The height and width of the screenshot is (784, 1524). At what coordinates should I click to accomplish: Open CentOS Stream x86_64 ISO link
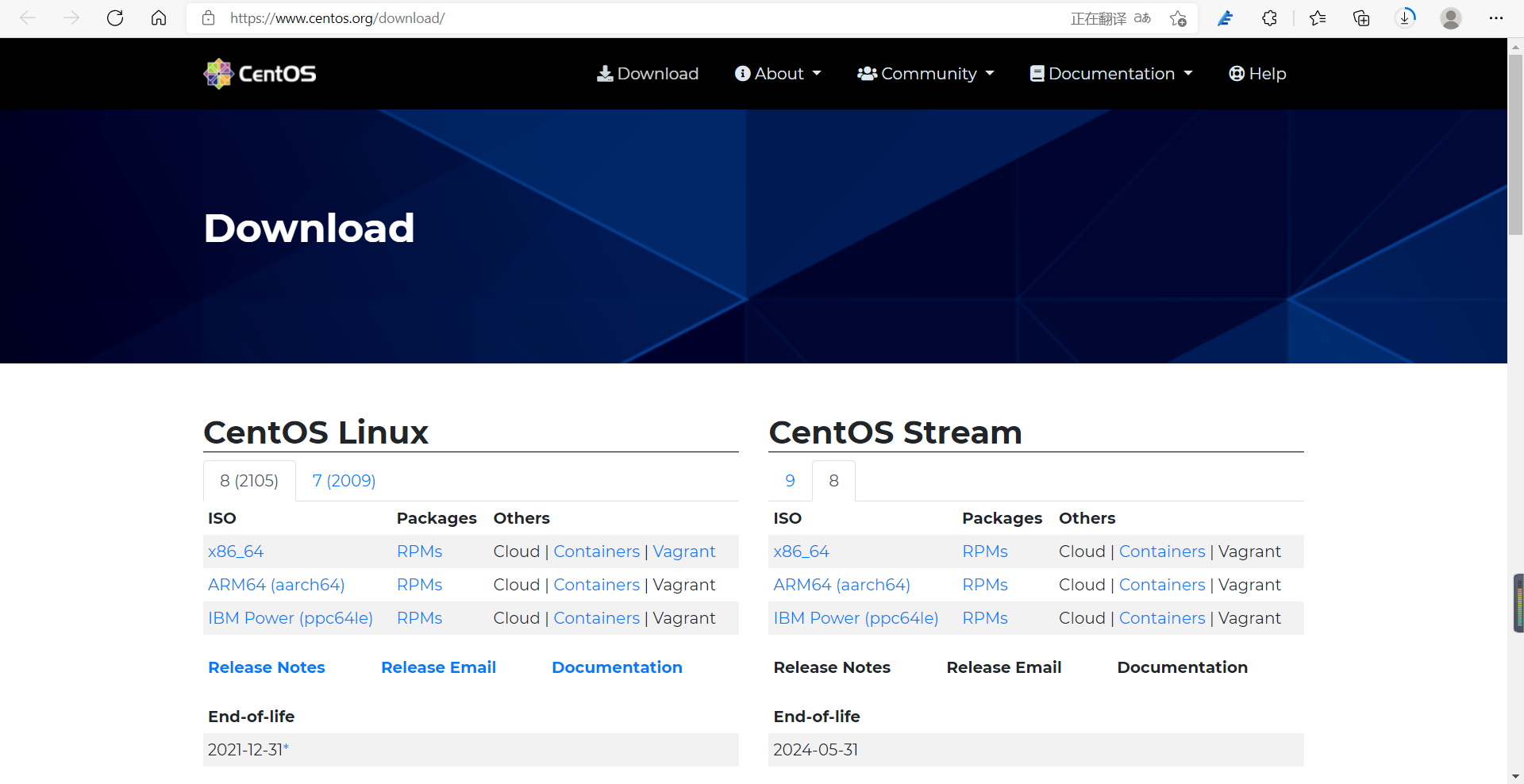pyautogui.click(x=801, y=551)
